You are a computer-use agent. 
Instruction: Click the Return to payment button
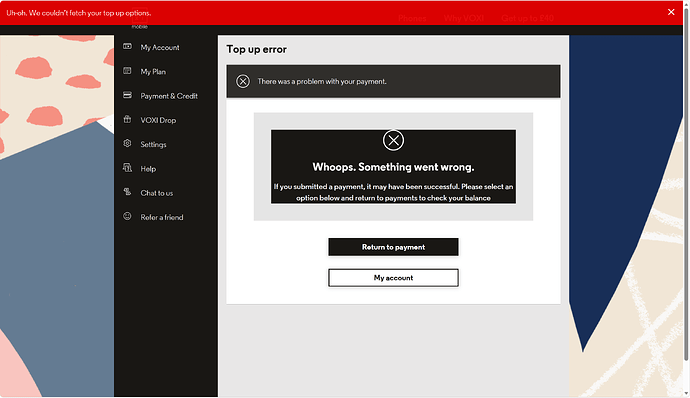point(393,247)
